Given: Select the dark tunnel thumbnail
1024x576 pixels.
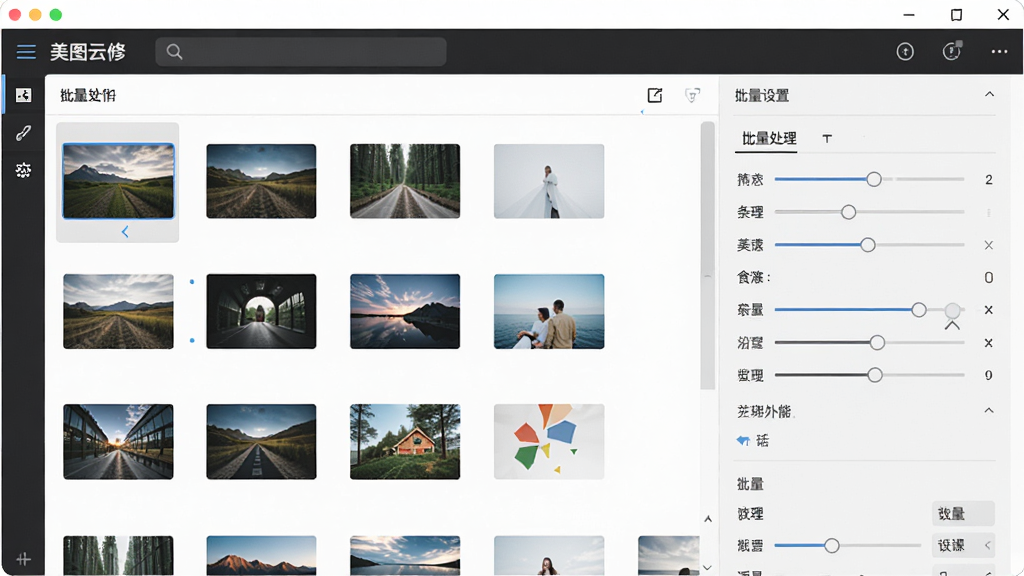Looking at the screenshot, I should click(x=261, y=311).
